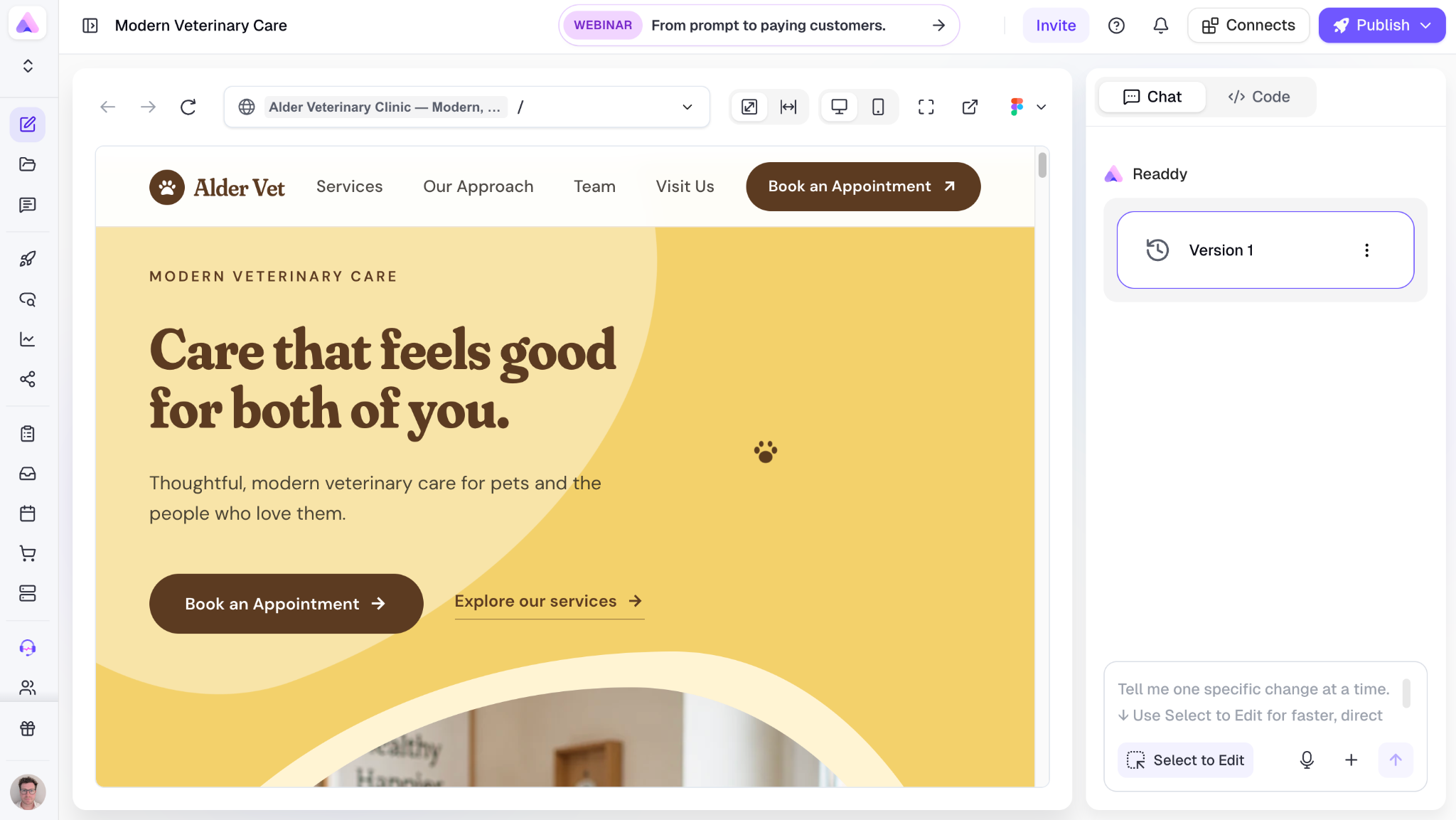
Task: Open the inbox tray icon in the sidebar
Action: click(x=28, y=474)
